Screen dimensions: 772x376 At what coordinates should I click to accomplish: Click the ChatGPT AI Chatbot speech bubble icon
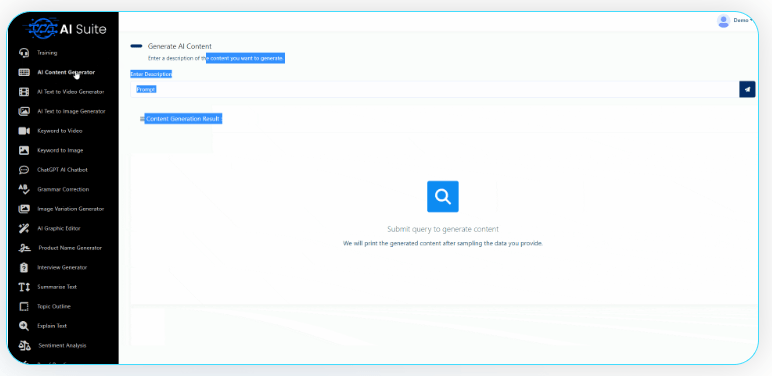[x=24, y=170]
